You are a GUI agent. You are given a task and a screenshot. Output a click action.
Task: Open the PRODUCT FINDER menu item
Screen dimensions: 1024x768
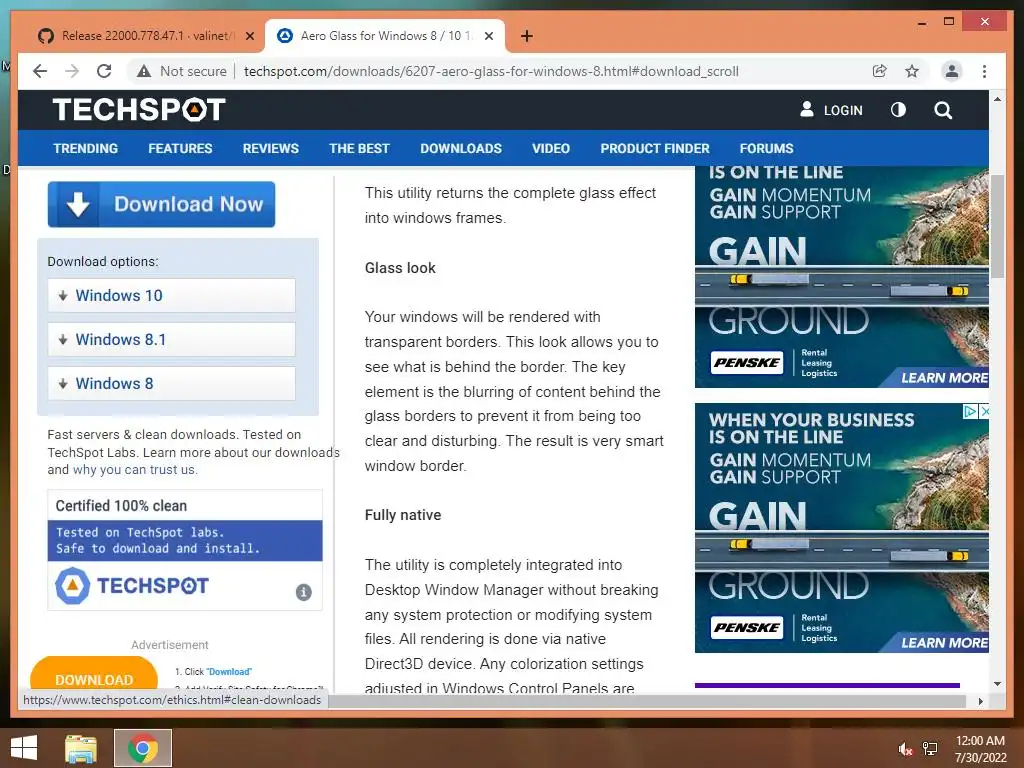655,148
